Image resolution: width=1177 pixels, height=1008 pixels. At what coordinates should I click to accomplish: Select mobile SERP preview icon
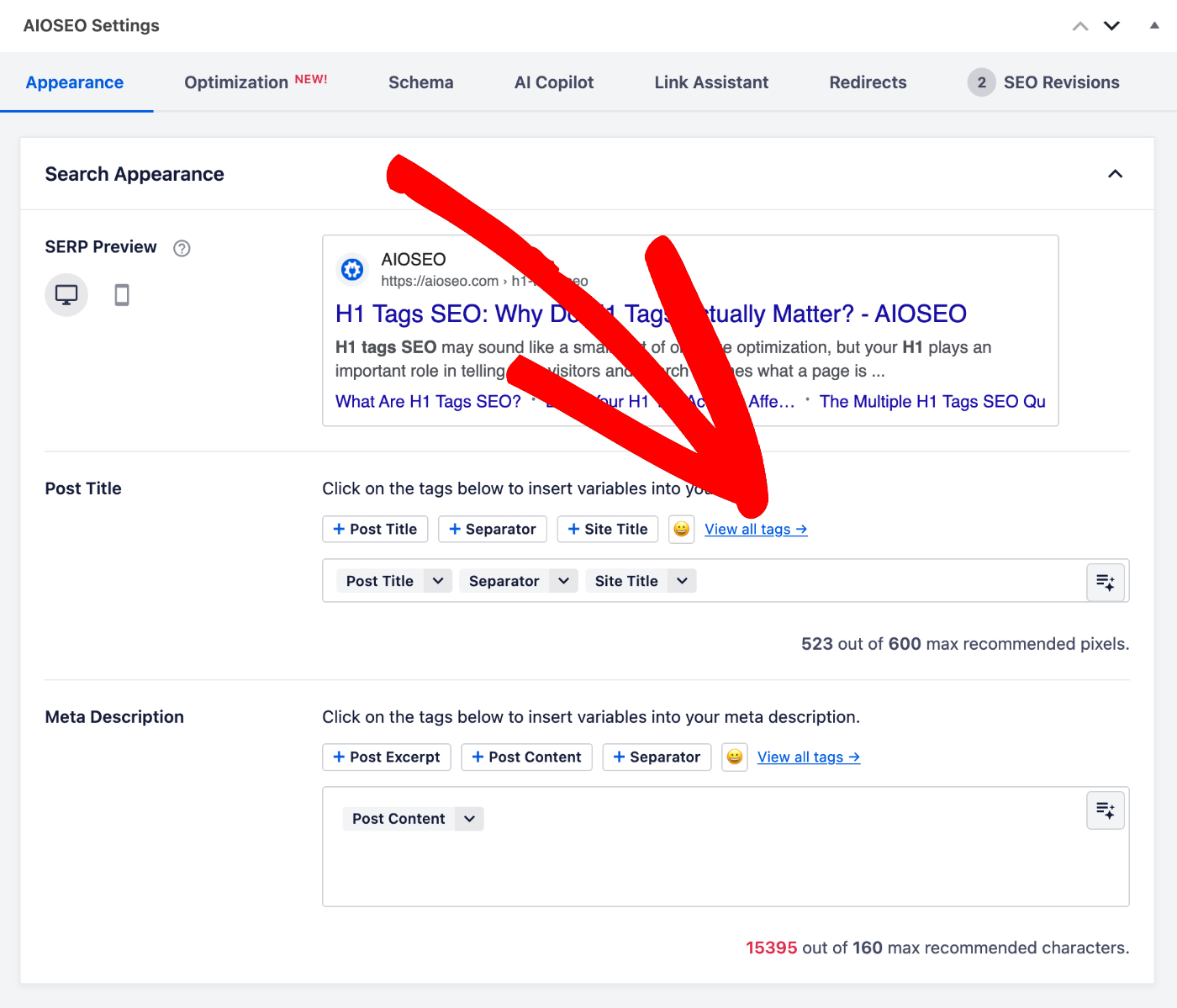pyautogui.click(x=122, y=295)
